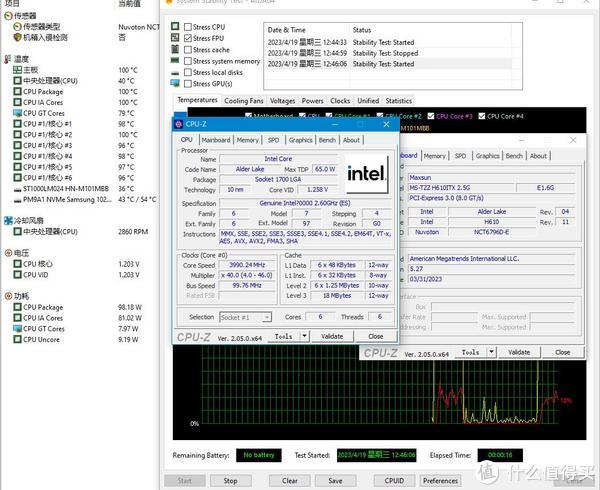Viewport: 600px width, 490px height.
Task: Click the Stress GPU monitor icon
Action: coord(175,83)
